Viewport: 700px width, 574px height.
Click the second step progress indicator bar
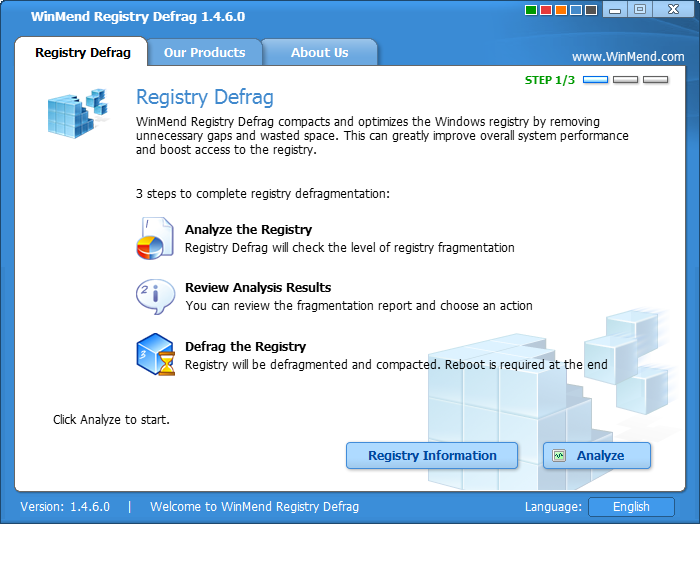625,80
